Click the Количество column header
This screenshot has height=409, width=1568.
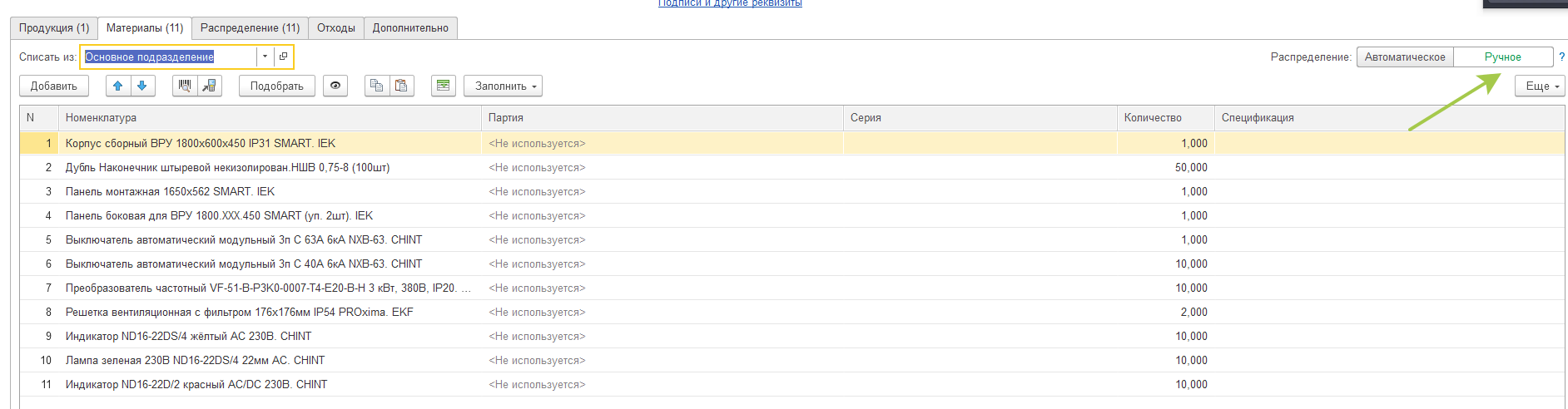(1153, 117)
